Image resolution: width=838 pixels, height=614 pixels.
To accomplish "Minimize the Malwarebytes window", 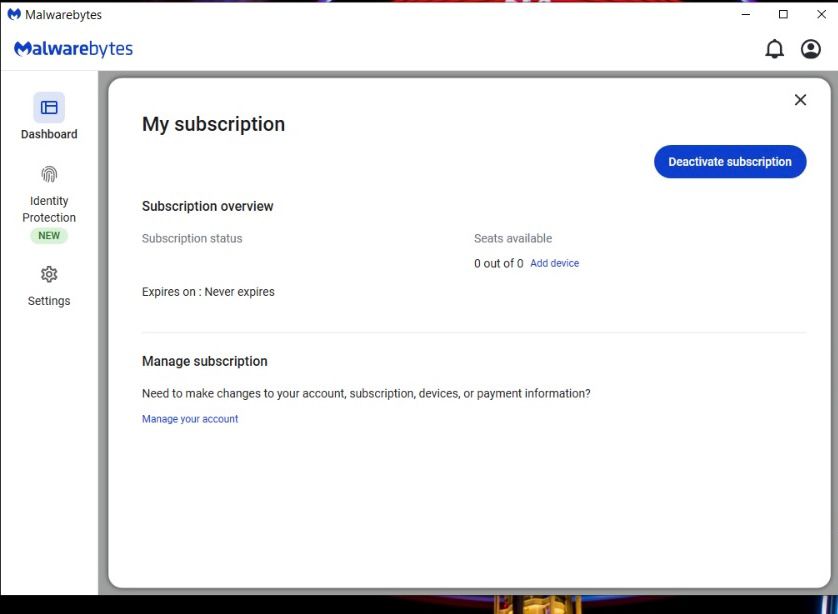I will click(746, 14).
